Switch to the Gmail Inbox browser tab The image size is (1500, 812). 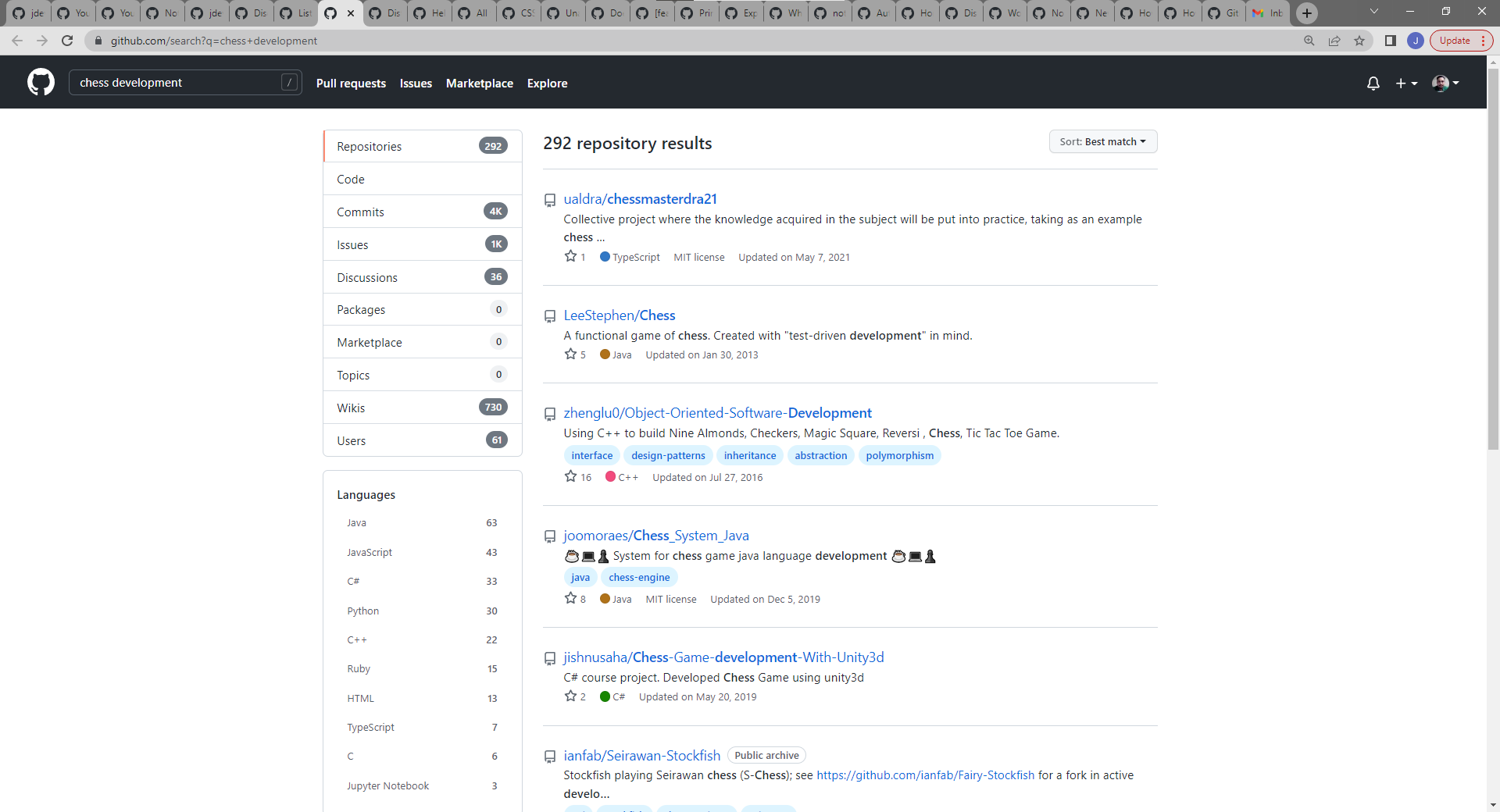[x=1268, y=12]
